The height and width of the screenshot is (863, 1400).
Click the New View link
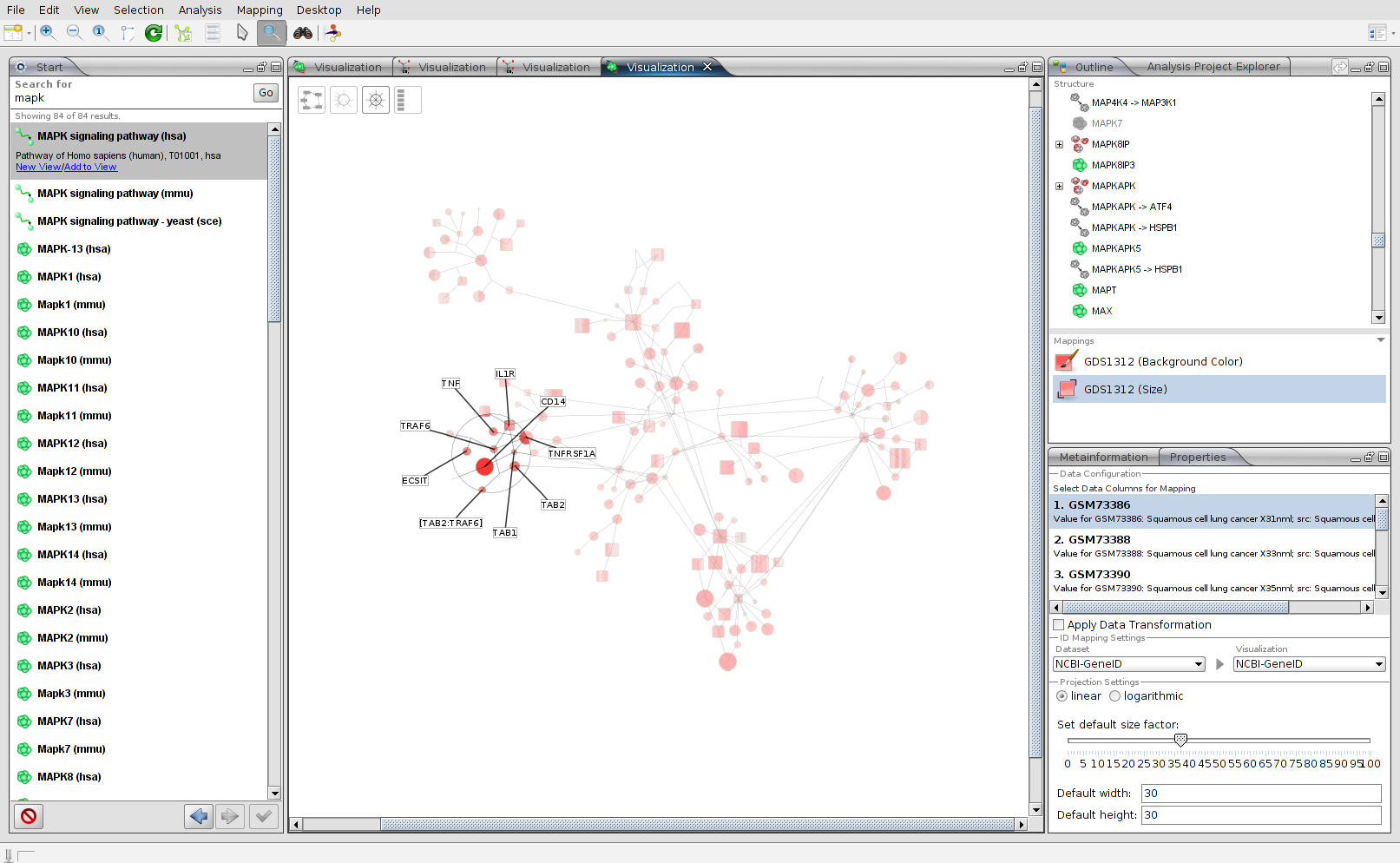pyautogui.click(x=38, y=167)
